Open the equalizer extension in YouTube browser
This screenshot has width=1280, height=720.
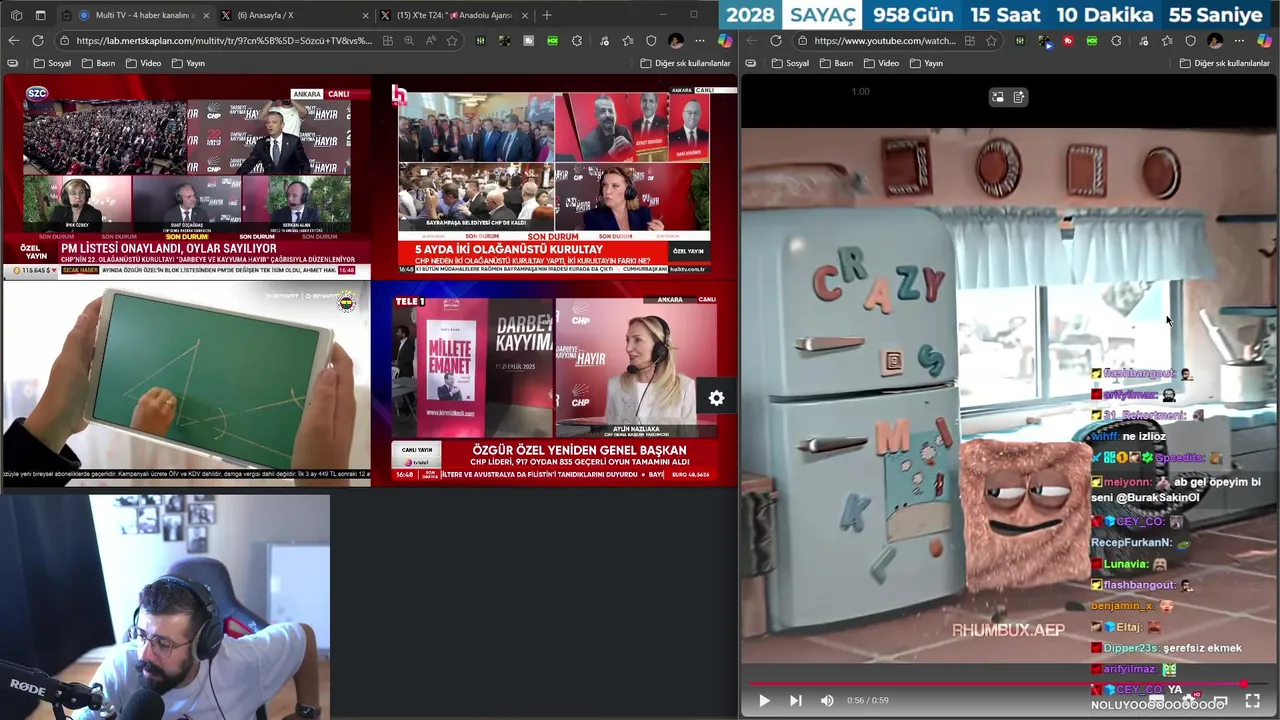[x=1019, y=41]
